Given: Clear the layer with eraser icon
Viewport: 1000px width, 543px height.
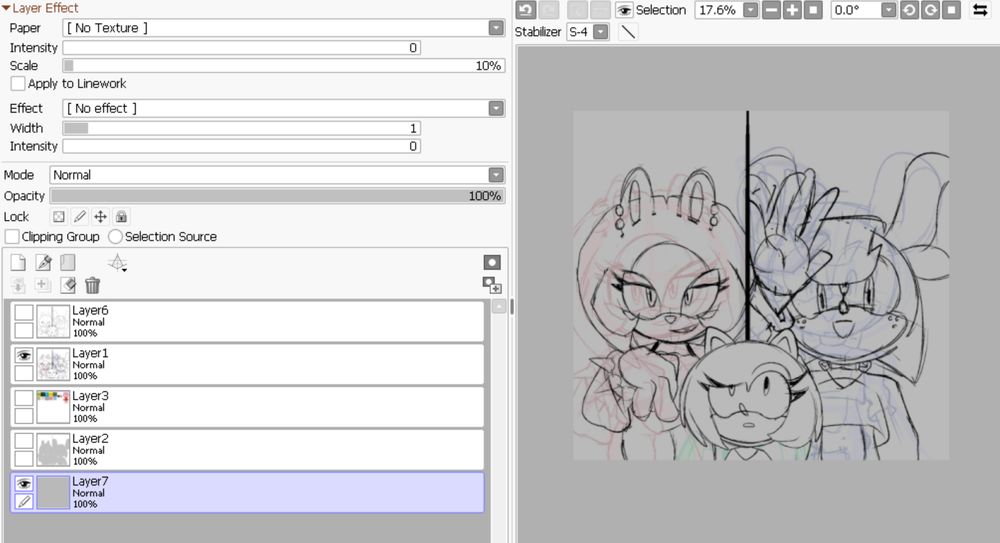Looking at the screenshot, I should click(68, 285).
